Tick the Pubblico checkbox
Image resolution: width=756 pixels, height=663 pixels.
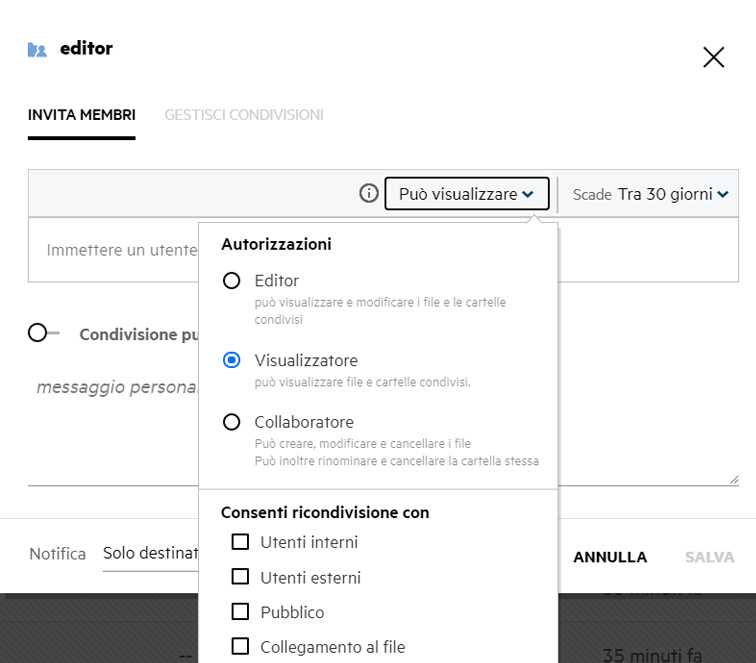click(x=240, y=612)
